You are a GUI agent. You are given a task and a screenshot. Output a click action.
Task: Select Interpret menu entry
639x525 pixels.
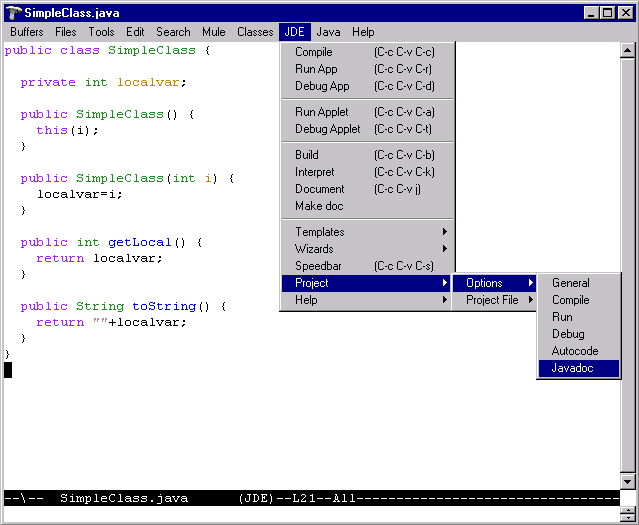367,172
